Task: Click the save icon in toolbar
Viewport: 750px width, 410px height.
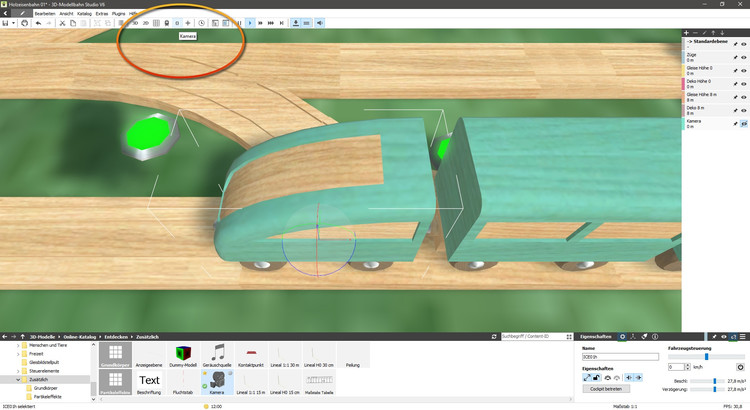Action: pos(6,22)
